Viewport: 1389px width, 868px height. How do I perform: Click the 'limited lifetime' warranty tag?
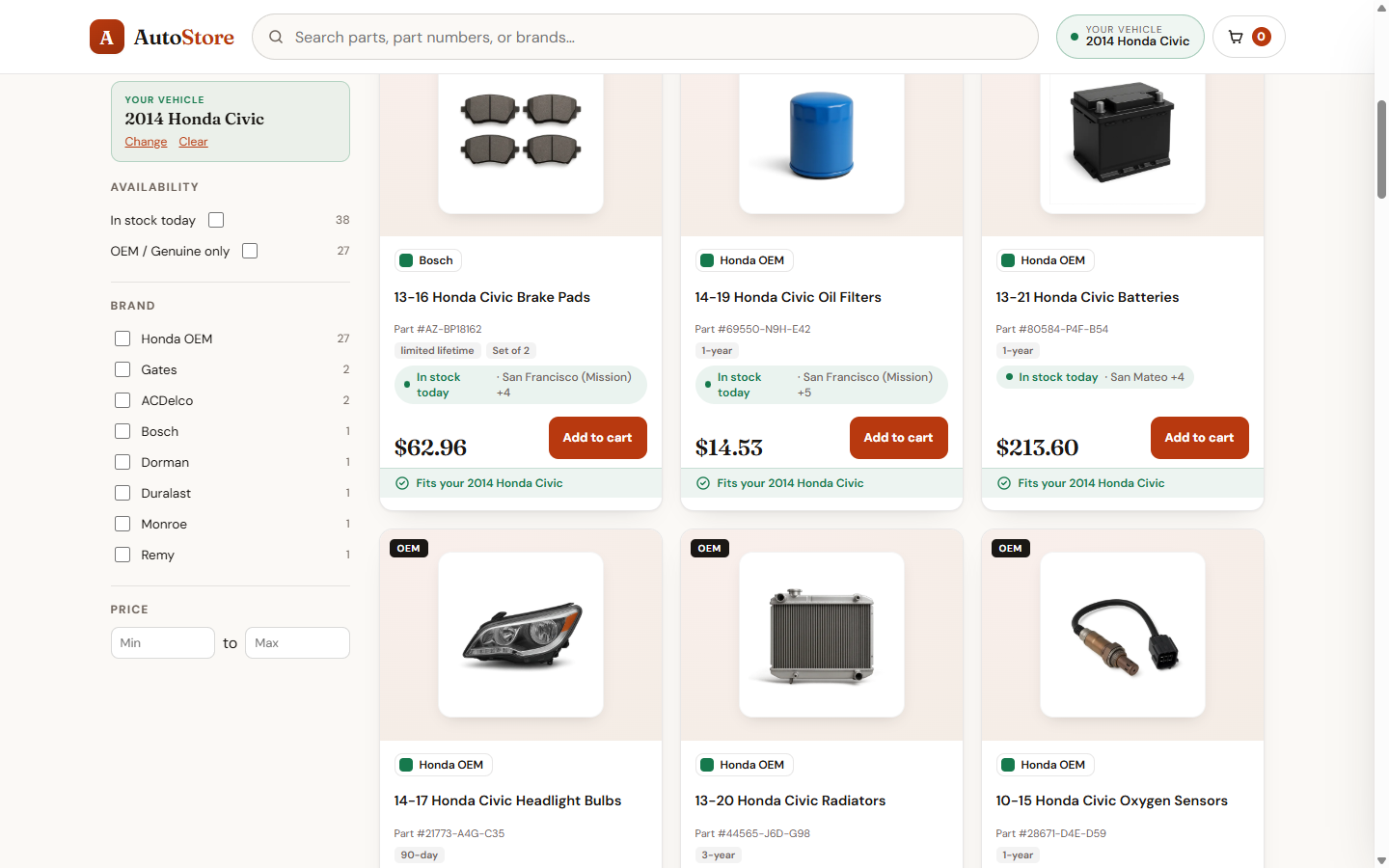tap(437, 351)
